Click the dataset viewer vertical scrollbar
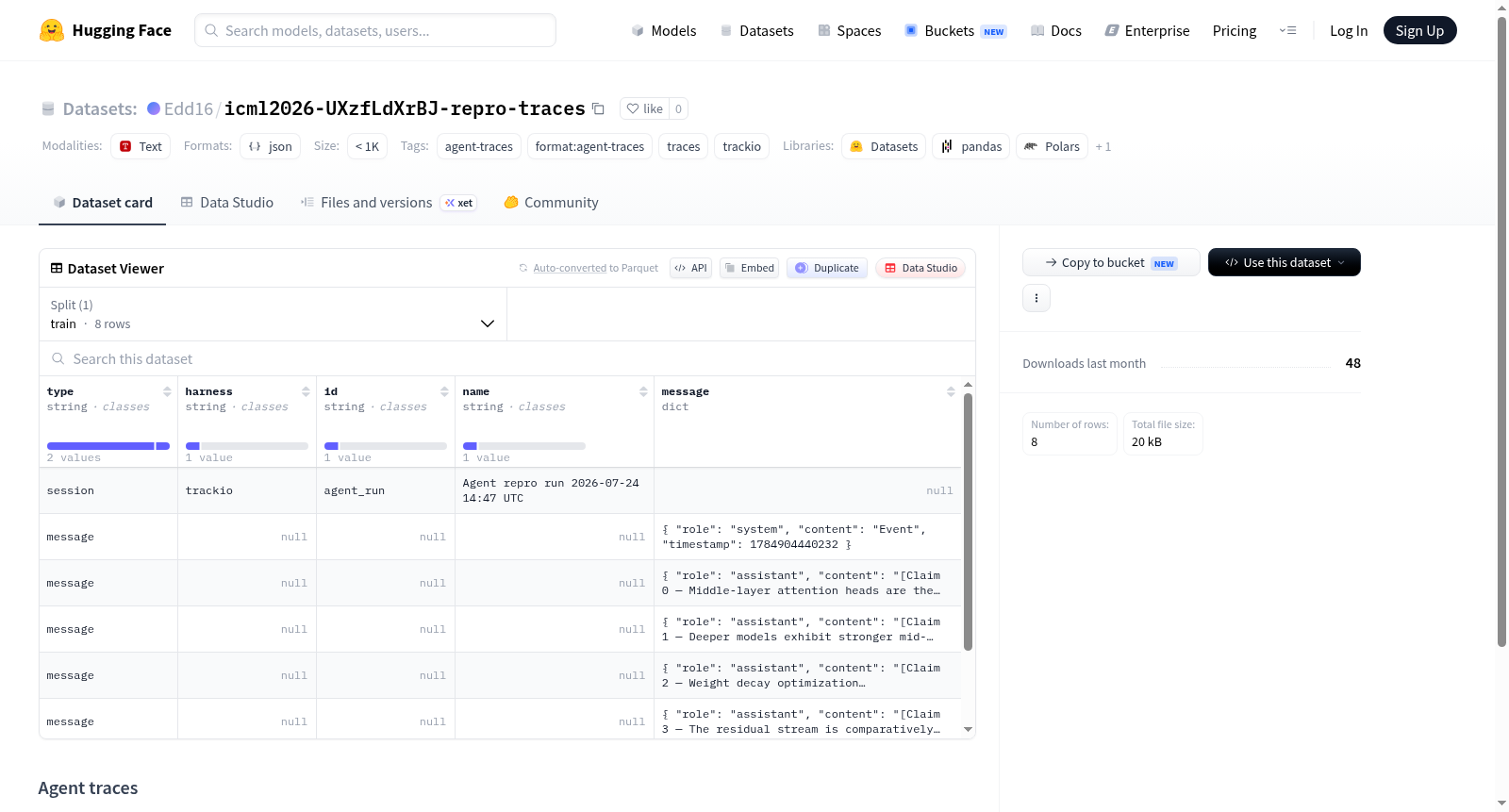The image size is (1509, 812). (x=968, y=522)
